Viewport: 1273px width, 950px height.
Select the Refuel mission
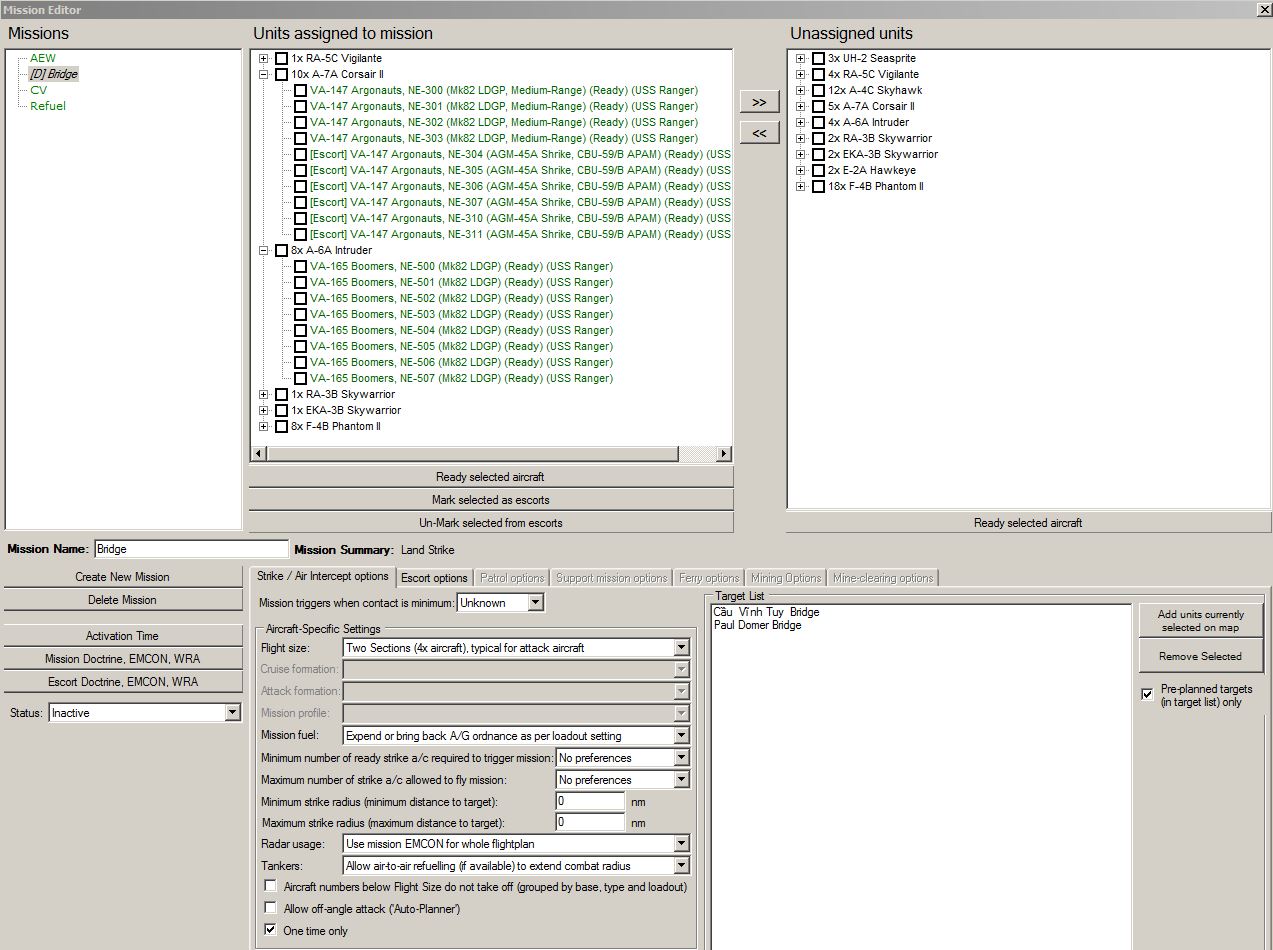coord(48,106)
